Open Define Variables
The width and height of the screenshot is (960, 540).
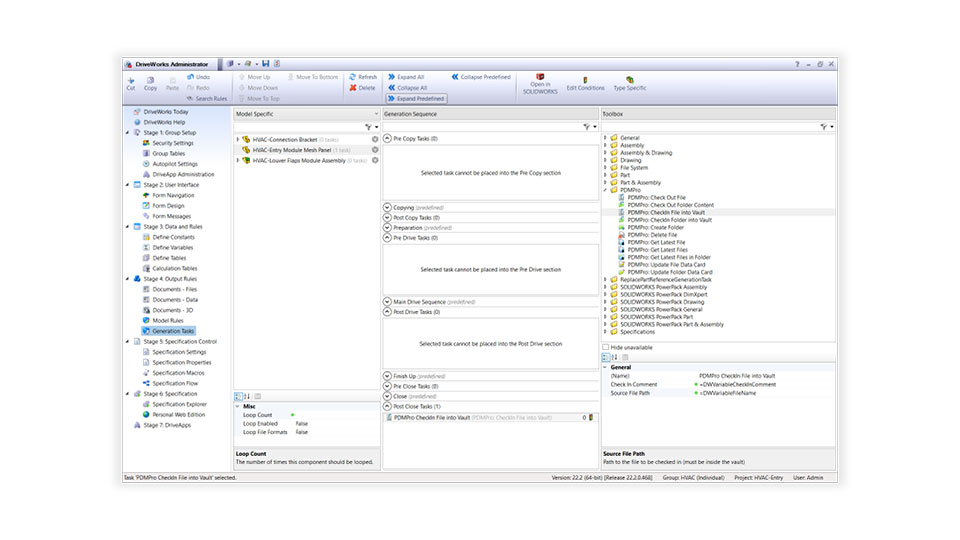point(173,247)
